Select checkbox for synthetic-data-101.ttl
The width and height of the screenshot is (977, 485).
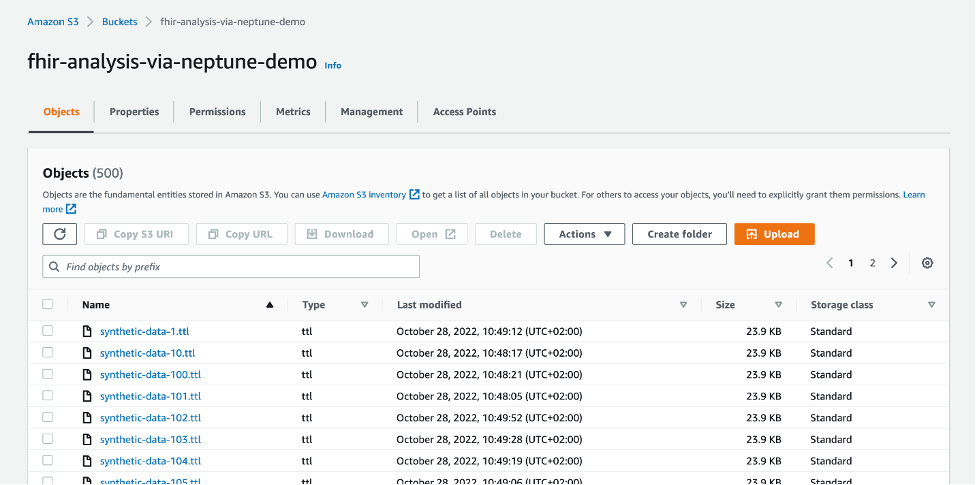pos(47,396)
